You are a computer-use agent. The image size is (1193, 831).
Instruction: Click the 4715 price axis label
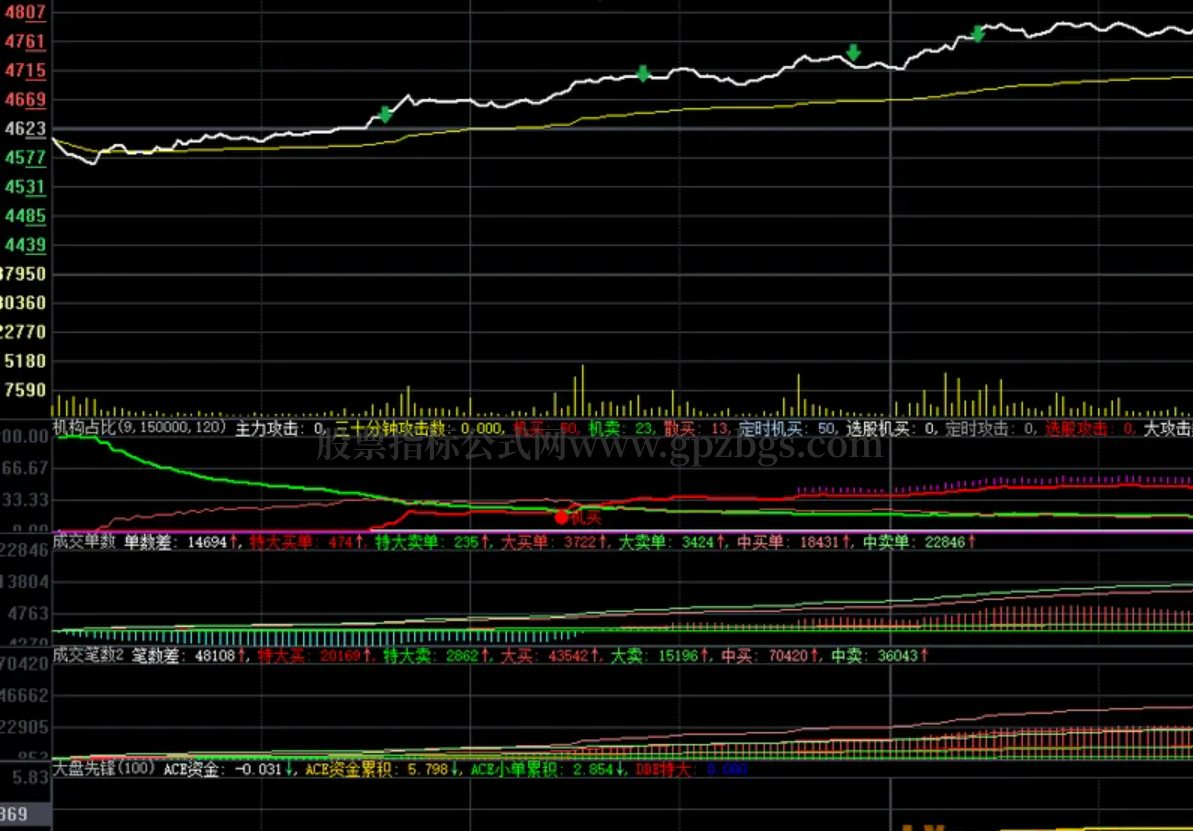pos(25,70)
